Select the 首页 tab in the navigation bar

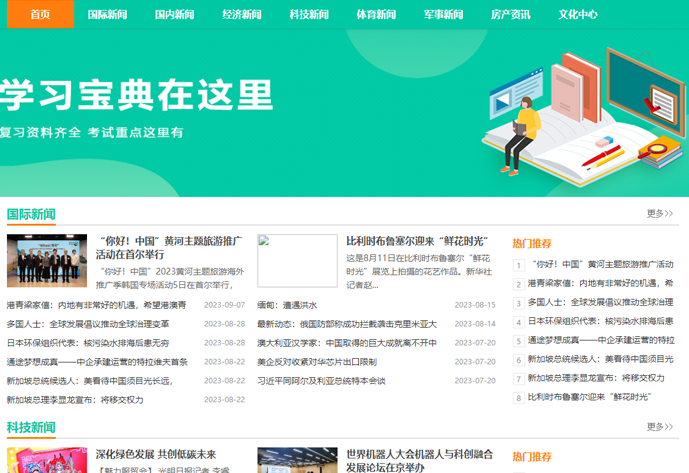pyautogui.click(x=40, y=14)
